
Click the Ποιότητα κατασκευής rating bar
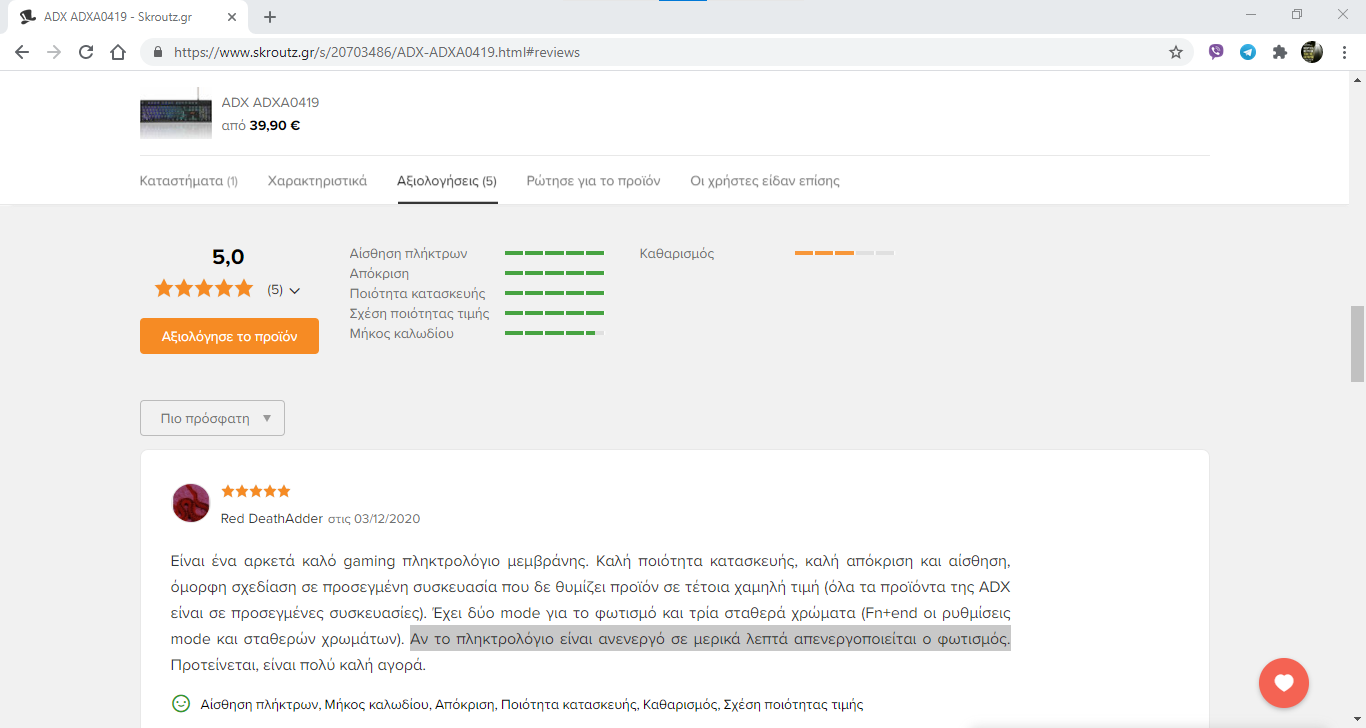555,293
